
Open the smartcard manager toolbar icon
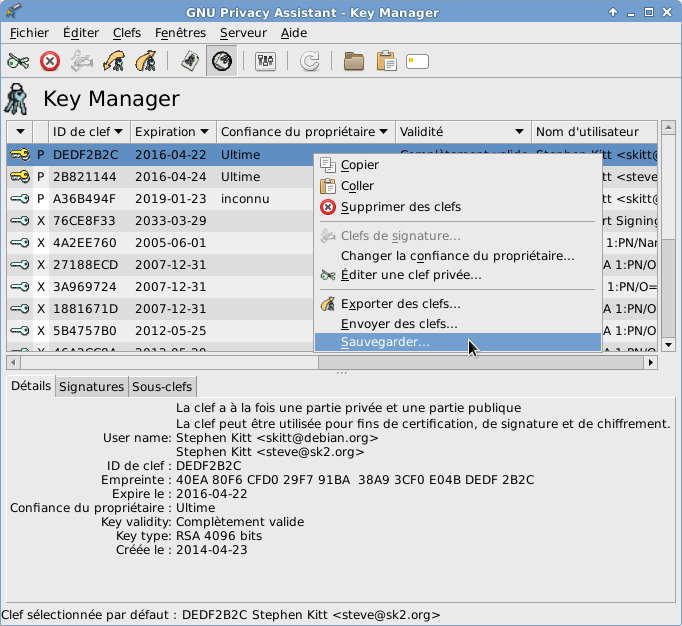417,62
